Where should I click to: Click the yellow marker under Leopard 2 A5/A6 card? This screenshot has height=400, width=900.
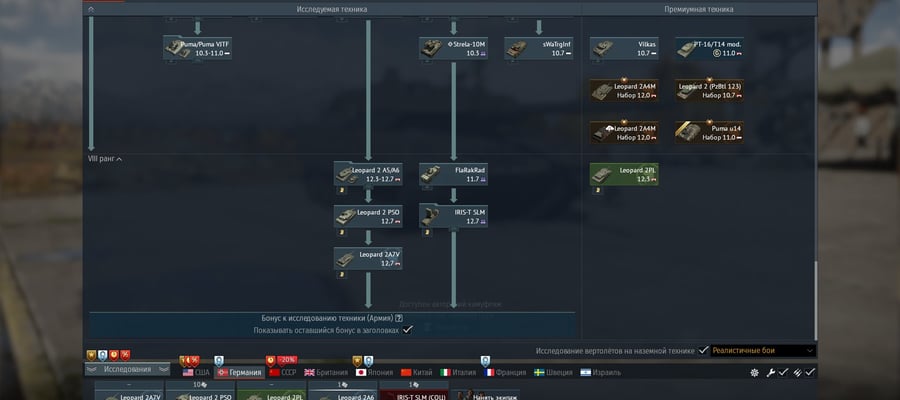point(341,191)
